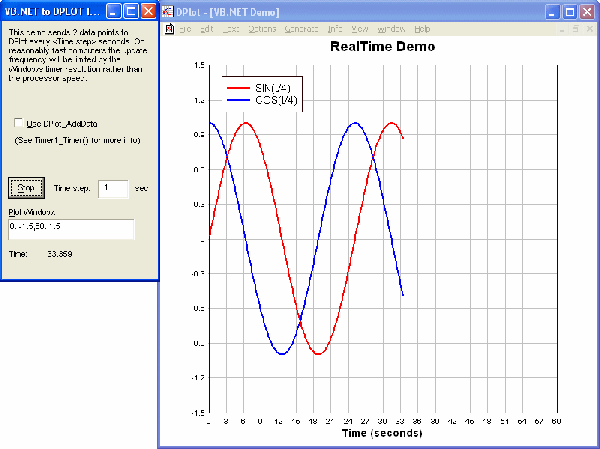The image size is (600, 449).
Task: Minimize the DPlot main window
Action: tap(552, 12)
